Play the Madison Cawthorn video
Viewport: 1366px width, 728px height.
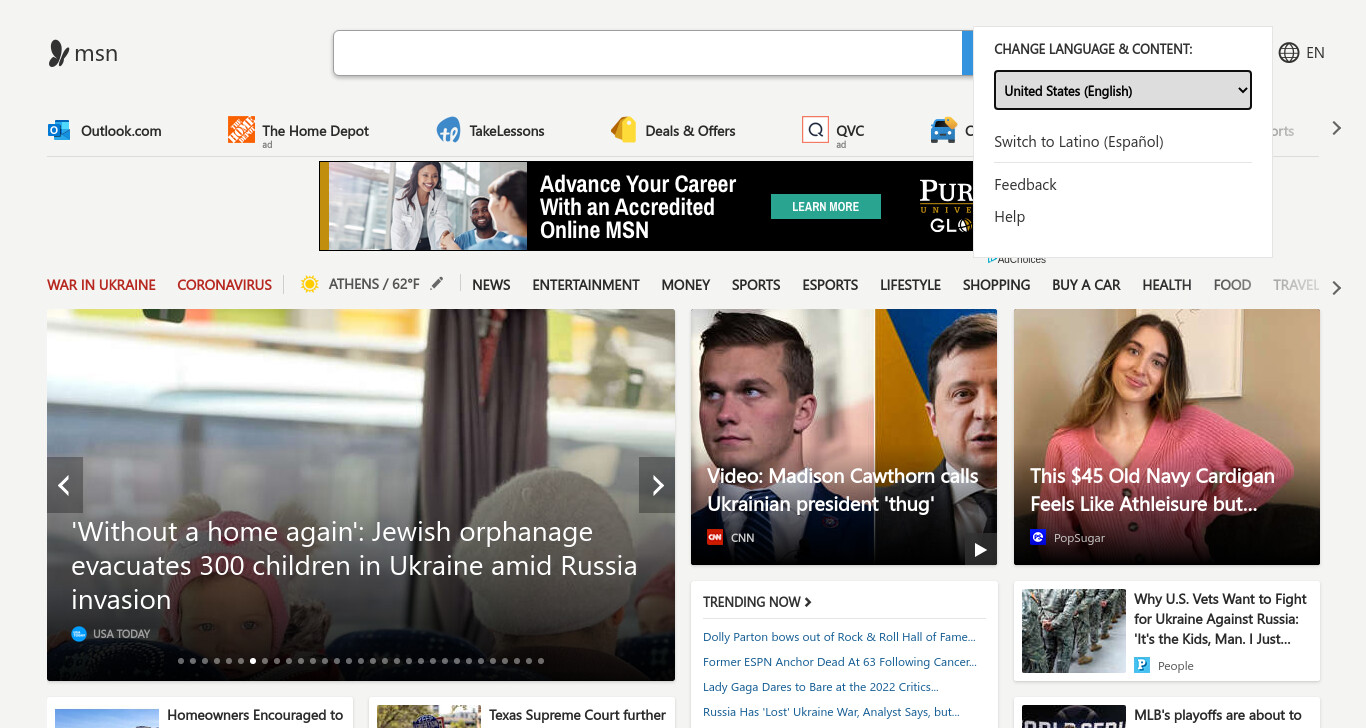tap(981, 549)
